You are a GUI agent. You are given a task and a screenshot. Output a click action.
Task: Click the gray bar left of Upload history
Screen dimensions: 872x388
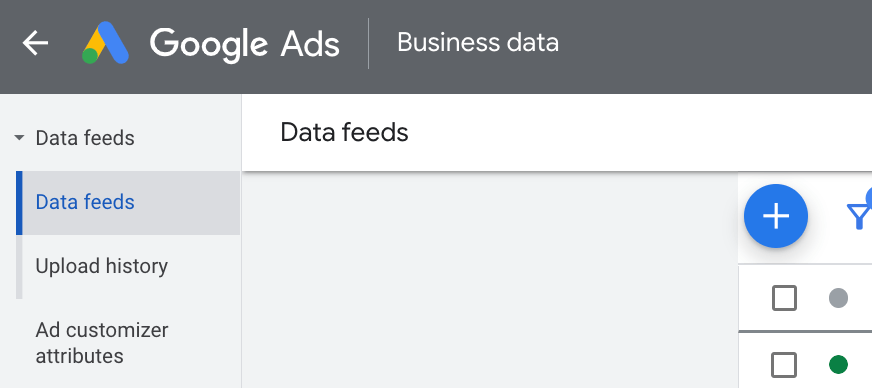coord(19,267)
